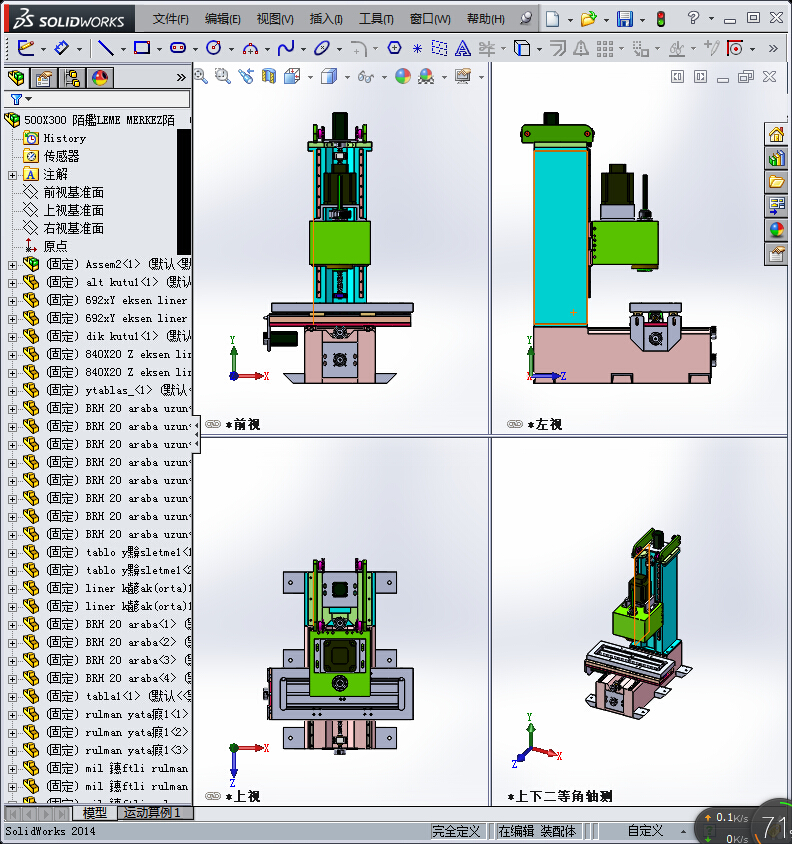Click the New document icon
Screen dimensions: 792x844
(552, 19)
